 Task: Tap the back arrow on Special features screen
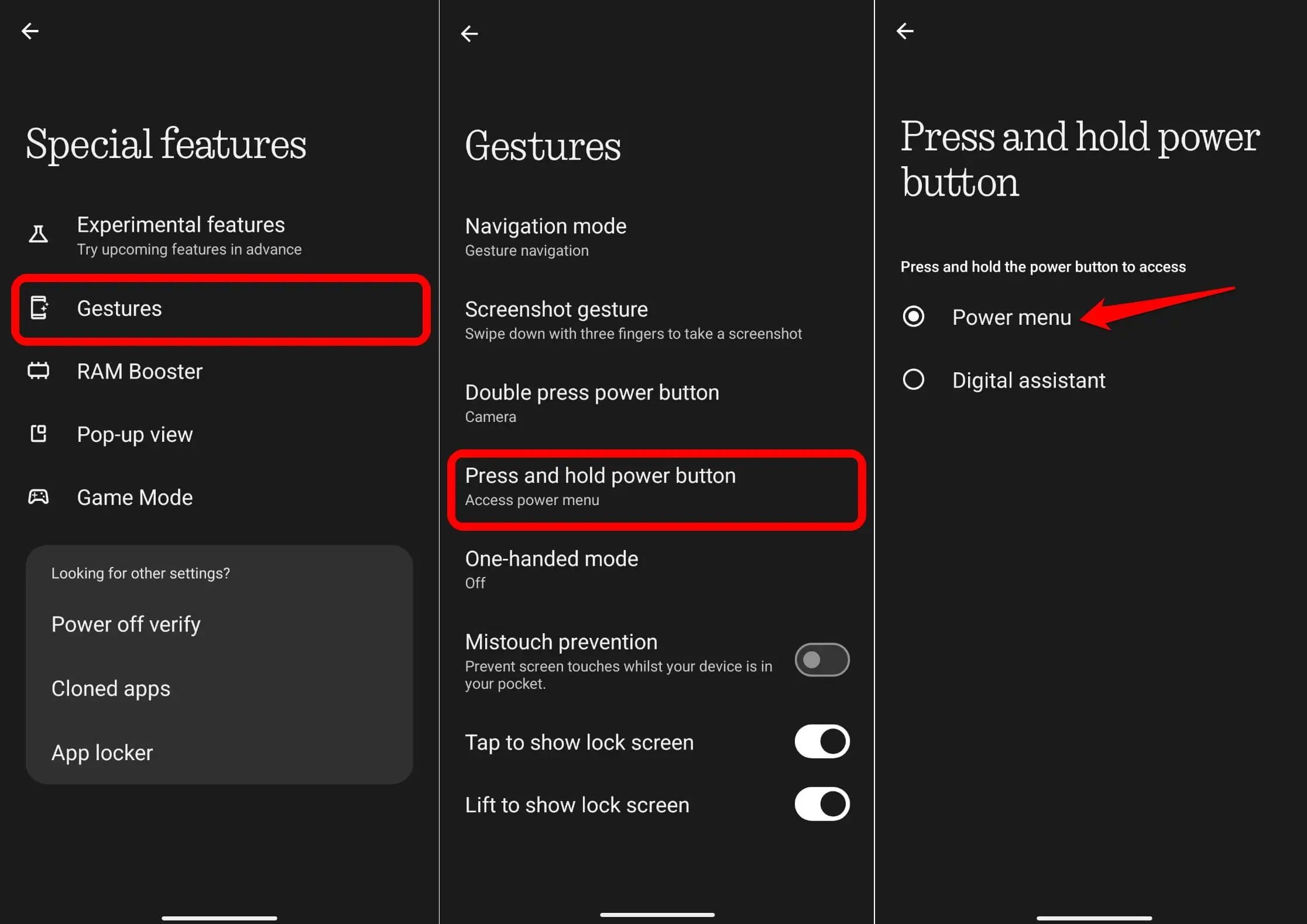(30, 30)
